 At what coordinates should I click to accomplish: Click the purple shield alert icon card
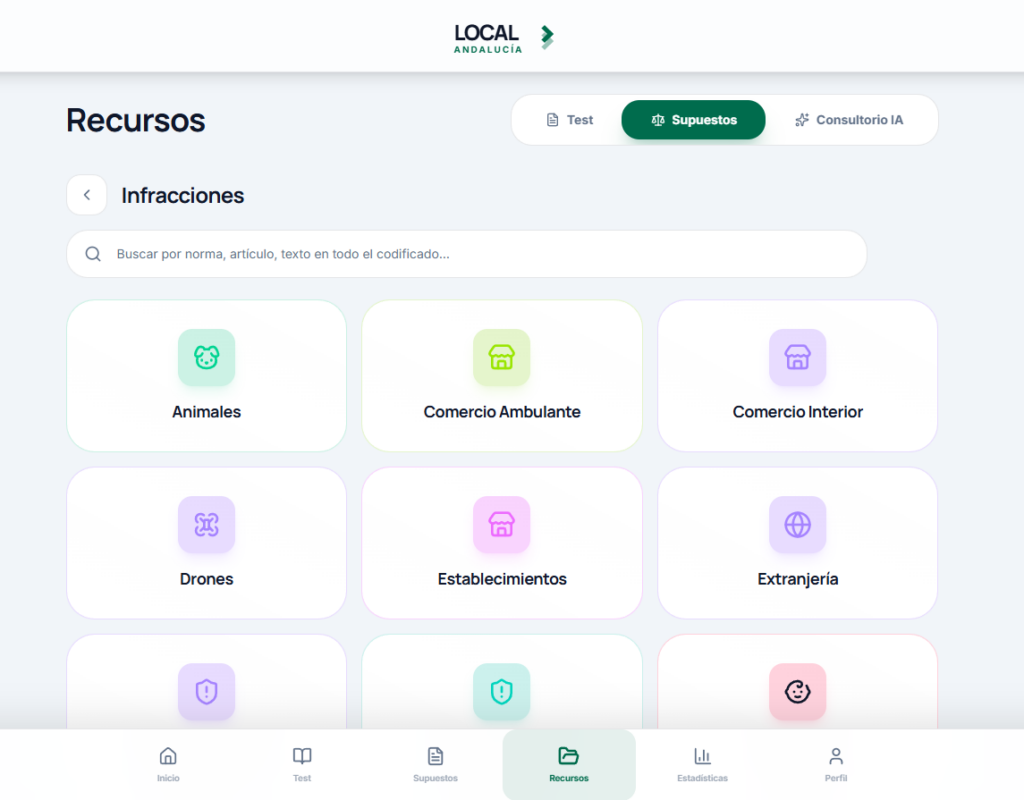pos(206,682)
